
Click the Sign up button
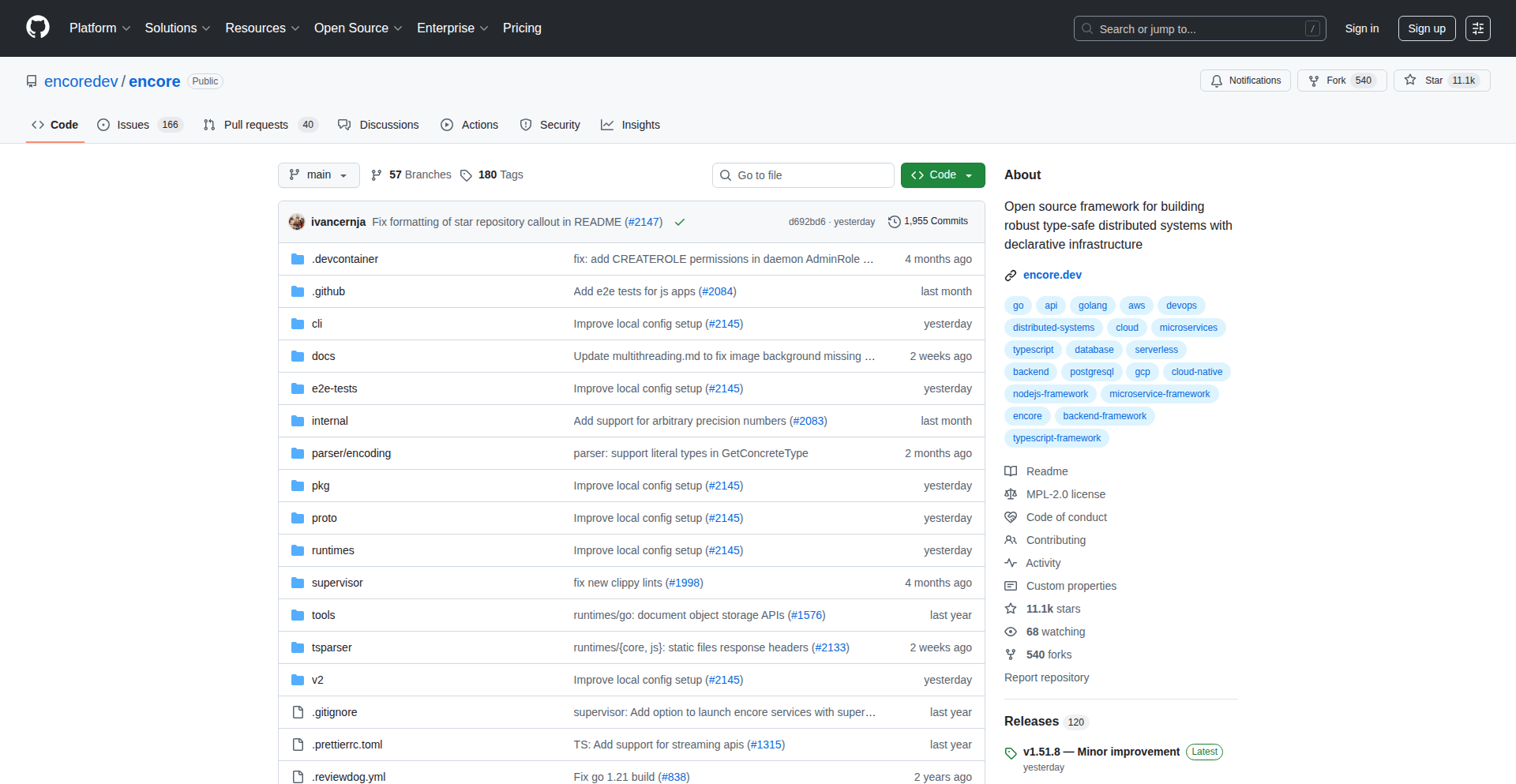point(1426,28)
